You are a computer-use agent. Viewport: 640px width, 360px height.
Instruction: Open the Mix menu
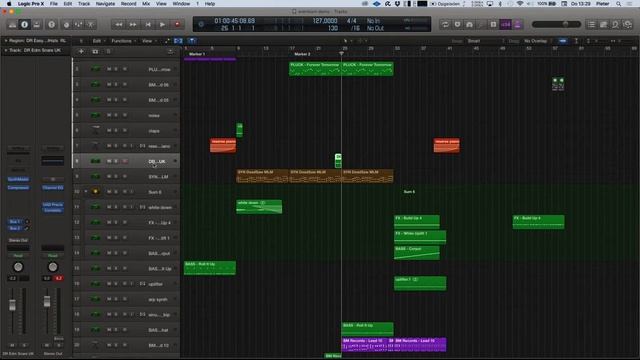point(146,4)
